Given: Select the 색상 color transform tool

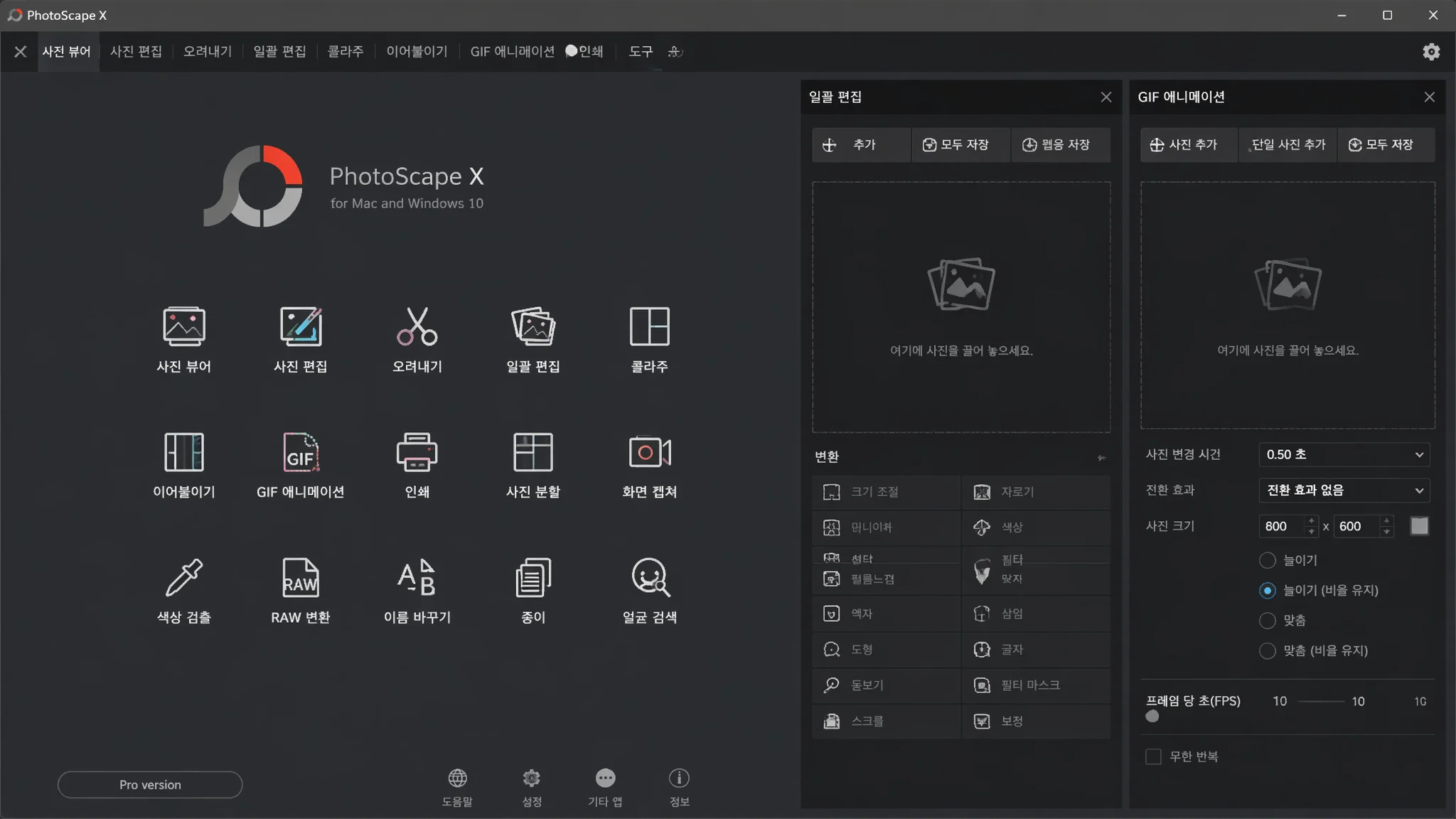Looking at the screenshot, I should click(x=1036, y=528).
